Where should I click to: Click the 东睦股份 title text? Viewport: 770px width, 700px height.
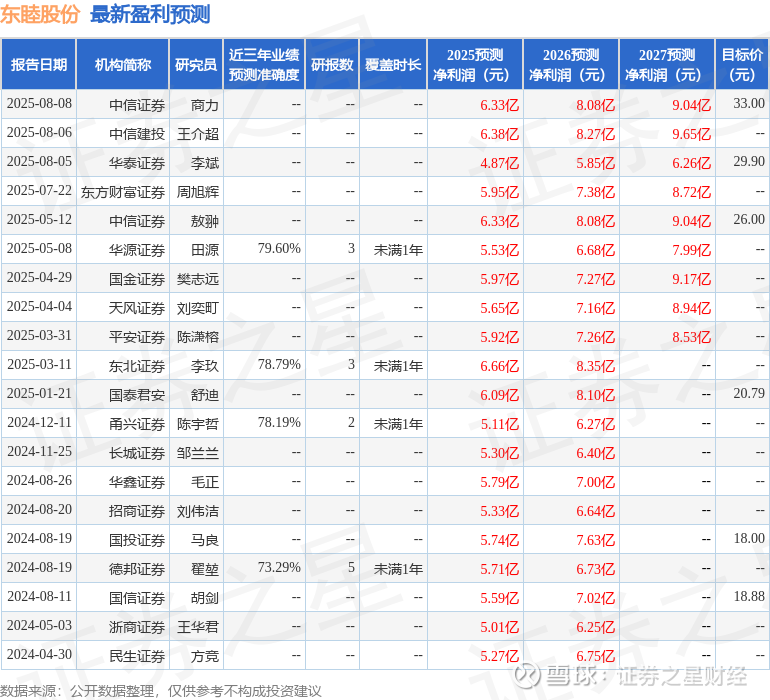click(40, 14)
